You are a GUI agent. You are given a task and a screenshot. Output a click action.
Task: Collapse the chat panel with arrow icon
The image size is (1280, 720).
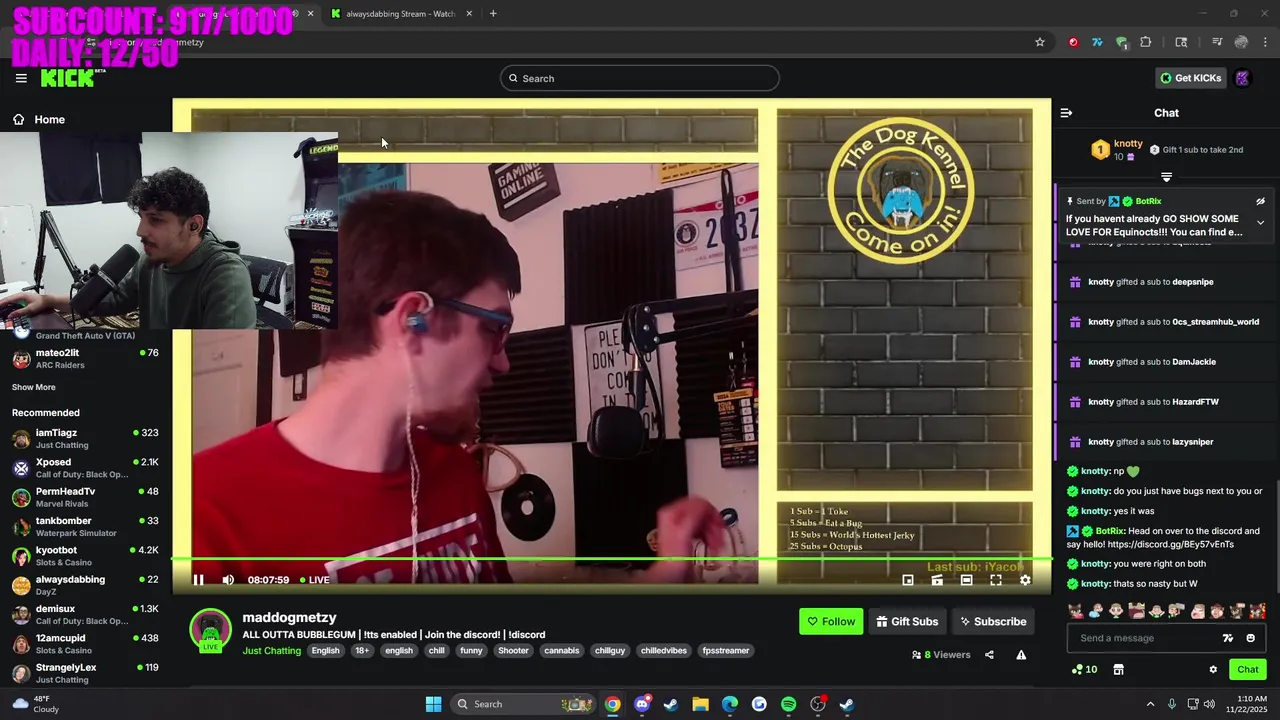point(1066,113)
